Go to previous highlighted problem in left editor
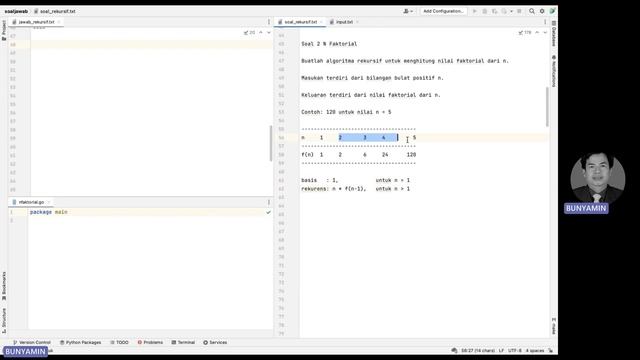The image size is (640, 360). tap(261, 32)
